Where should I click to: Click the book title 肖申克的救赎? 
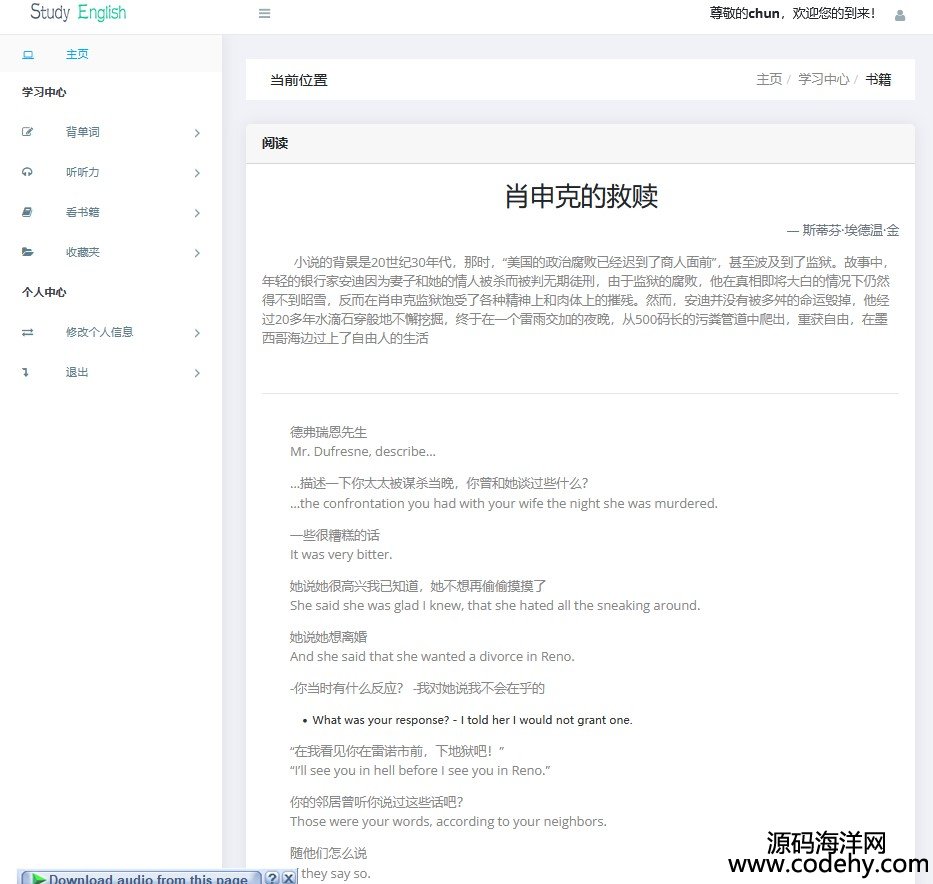581,196
